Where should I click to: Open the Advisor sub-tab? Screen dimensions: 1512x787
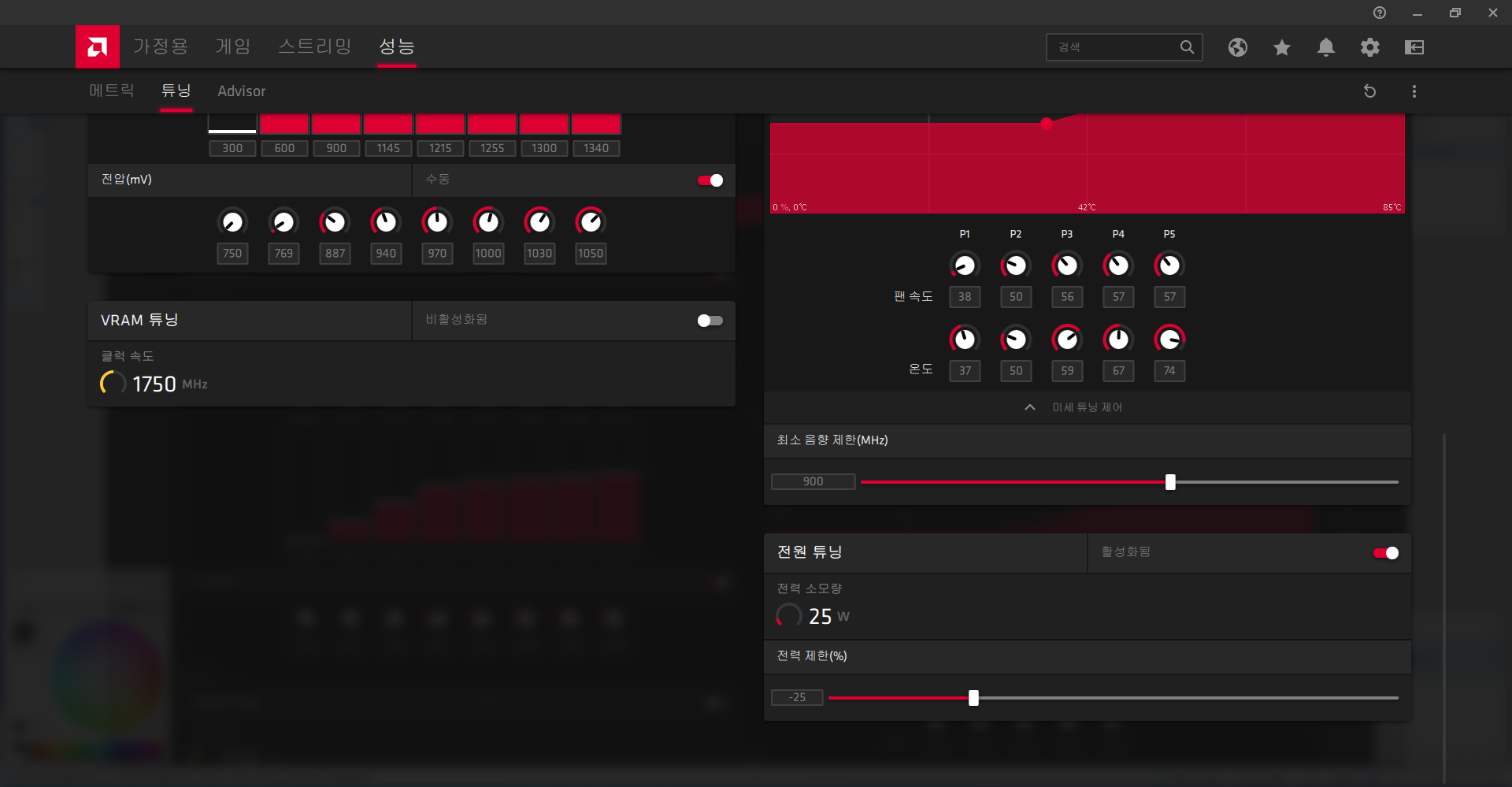[242, 91]
